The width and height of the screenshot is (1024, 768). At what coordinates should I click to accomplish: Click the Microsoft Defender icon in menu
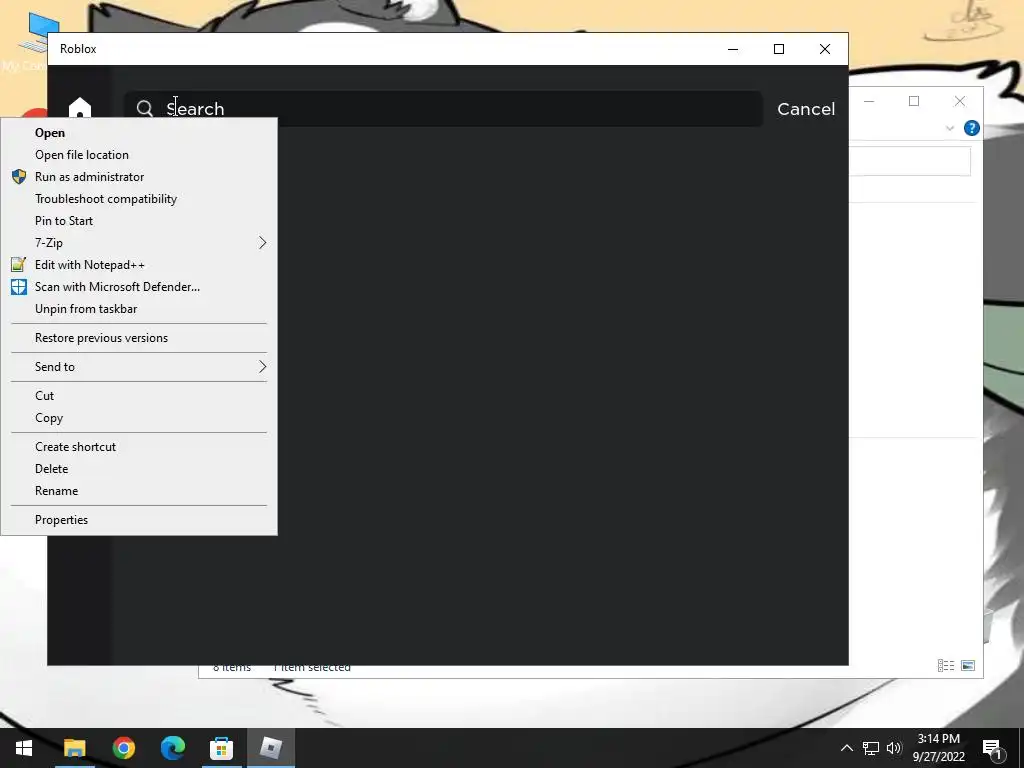[19, 287]
